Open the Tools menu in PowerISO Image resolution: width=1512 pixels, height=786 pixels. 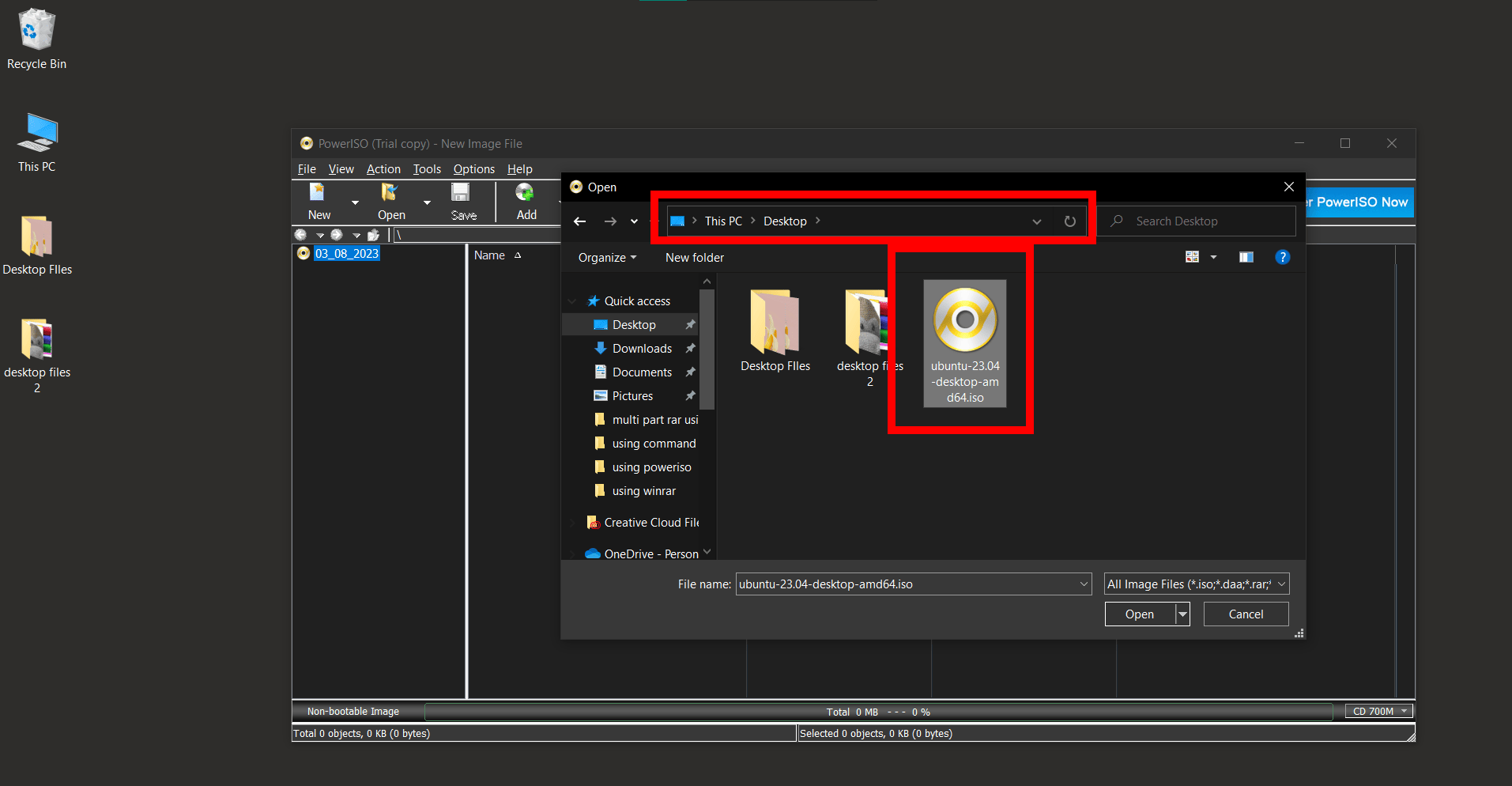point(427,168)
